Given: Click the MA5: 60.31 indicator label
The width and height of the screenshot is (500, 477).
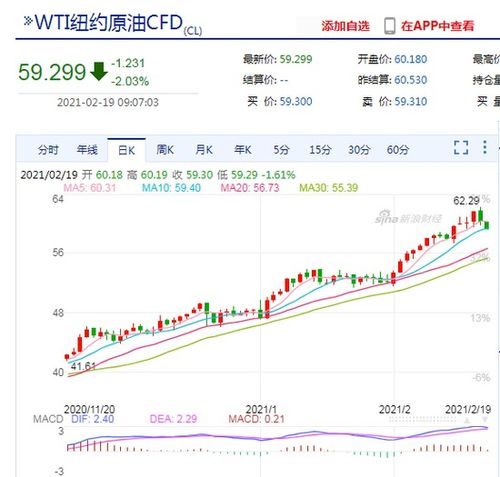Looking at the screenshot, I should [x=90, y=188].
